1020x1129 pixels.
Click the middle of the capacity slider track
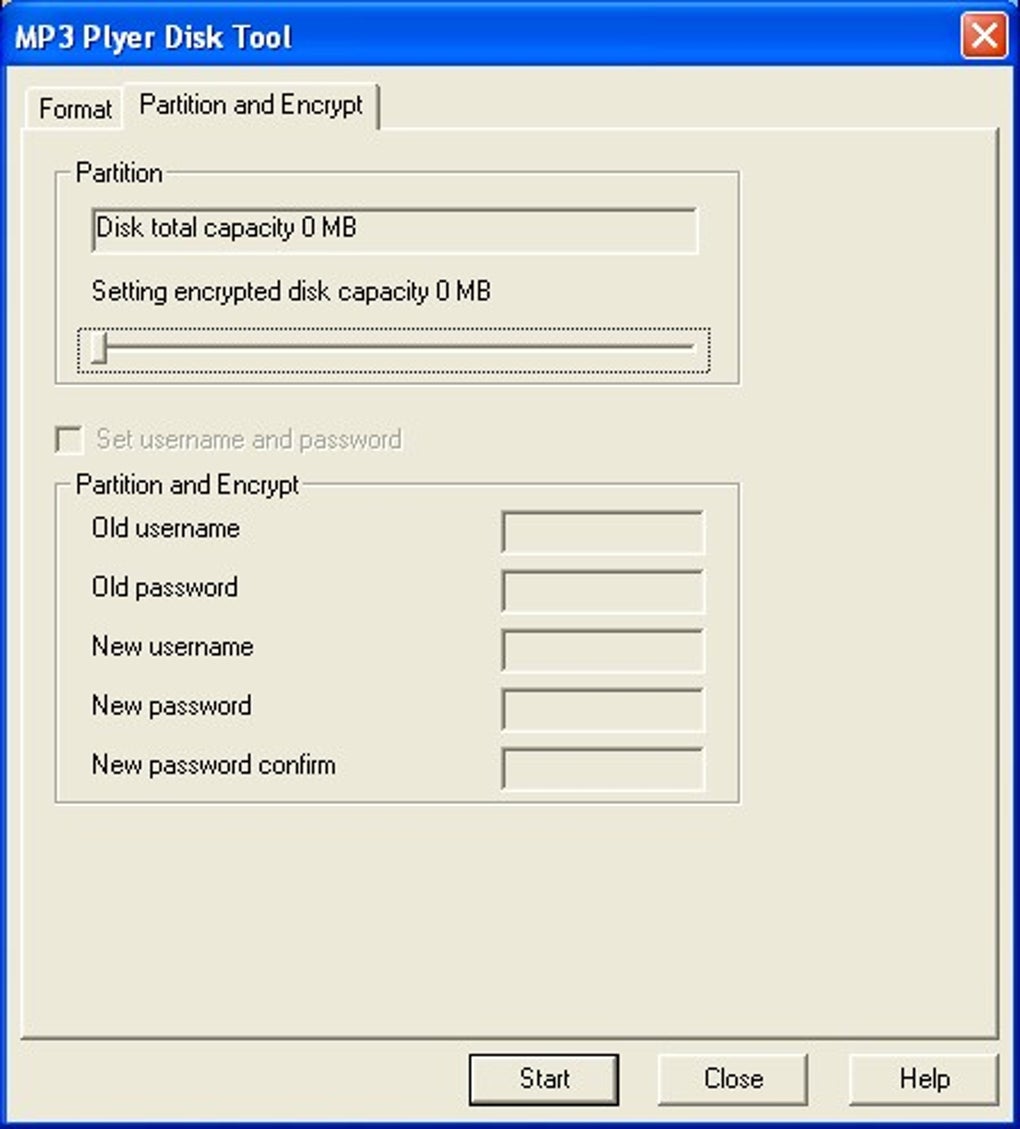394,349
